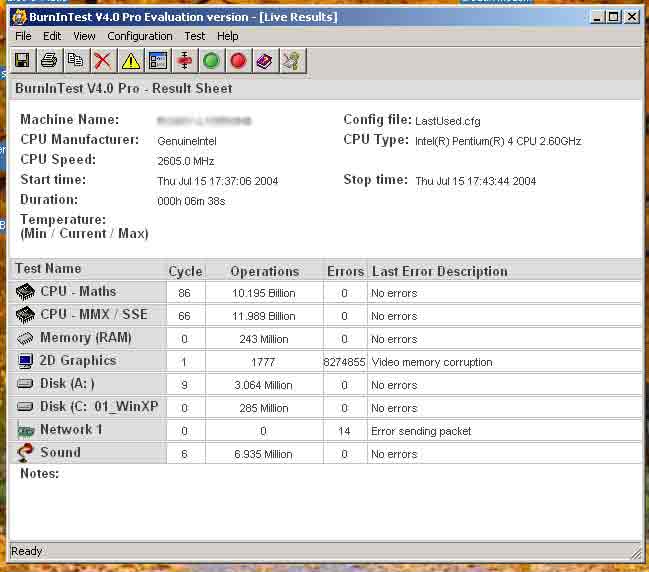The width and height of the screenshot is (649, 572).
Task: Click the Cycle column header
Action: pos(185,271)
